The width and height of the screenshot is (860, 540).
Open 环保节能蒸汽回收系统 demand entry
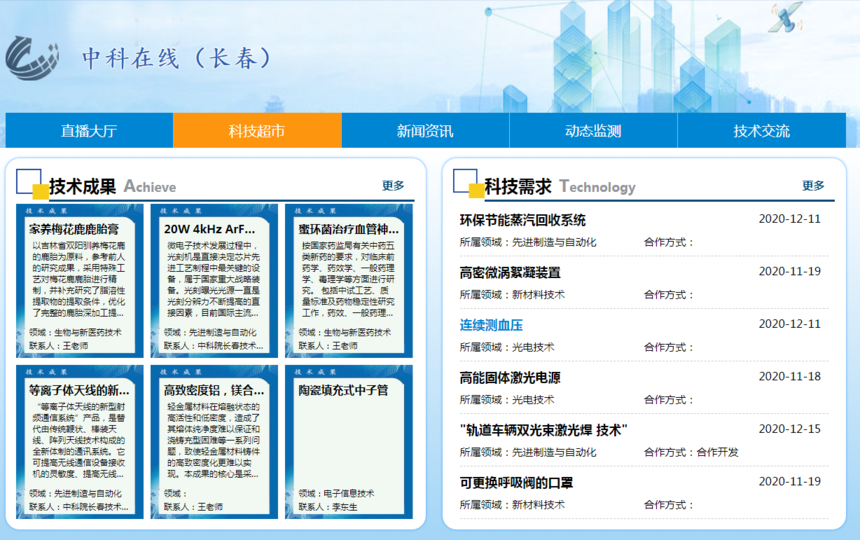(522, 220)
